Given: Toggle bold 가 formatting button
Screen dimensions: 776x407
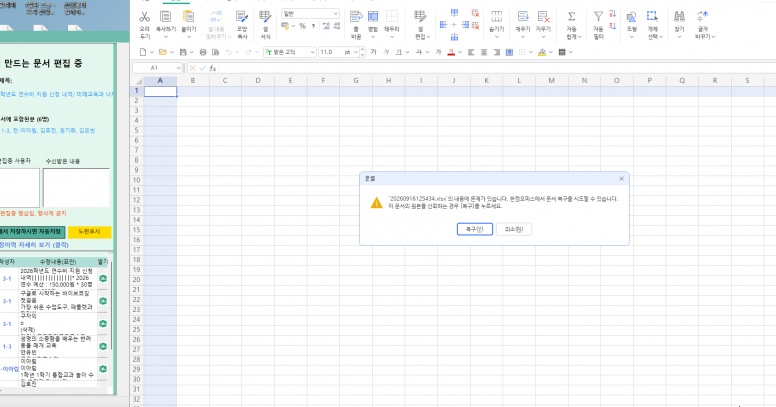Looking at the screenshot, I should [x=374, y=52].
